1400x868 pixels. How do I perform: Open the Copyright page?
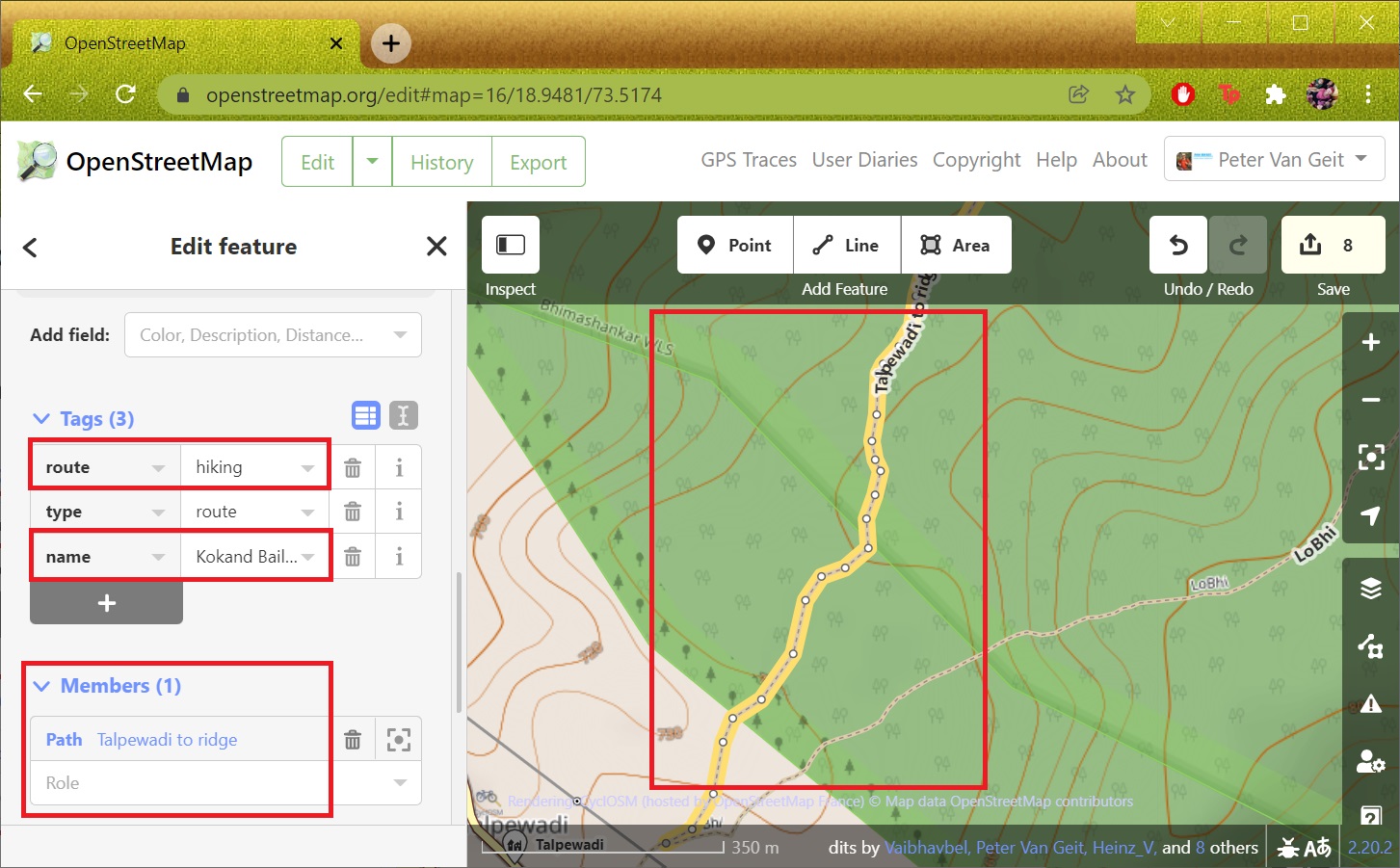976,160
